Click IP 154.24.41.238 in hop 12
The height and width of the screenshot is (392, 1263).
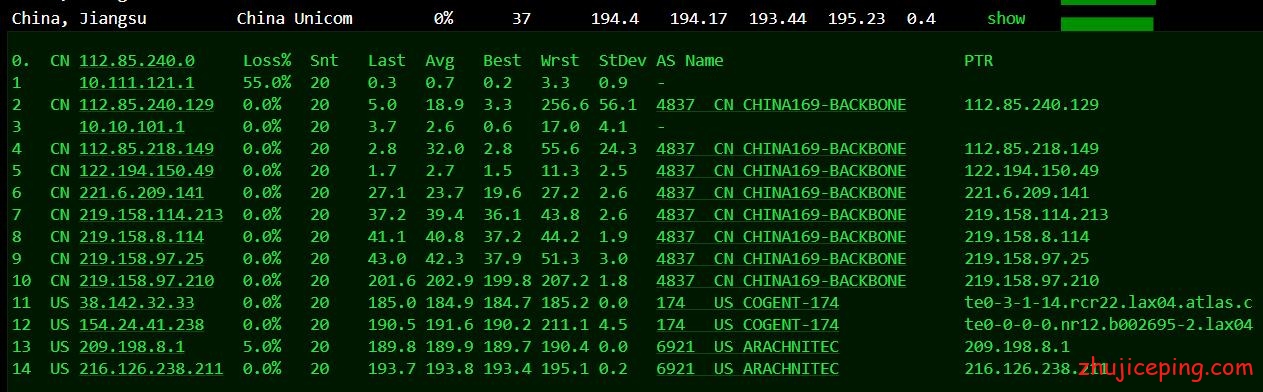point(141,324)
